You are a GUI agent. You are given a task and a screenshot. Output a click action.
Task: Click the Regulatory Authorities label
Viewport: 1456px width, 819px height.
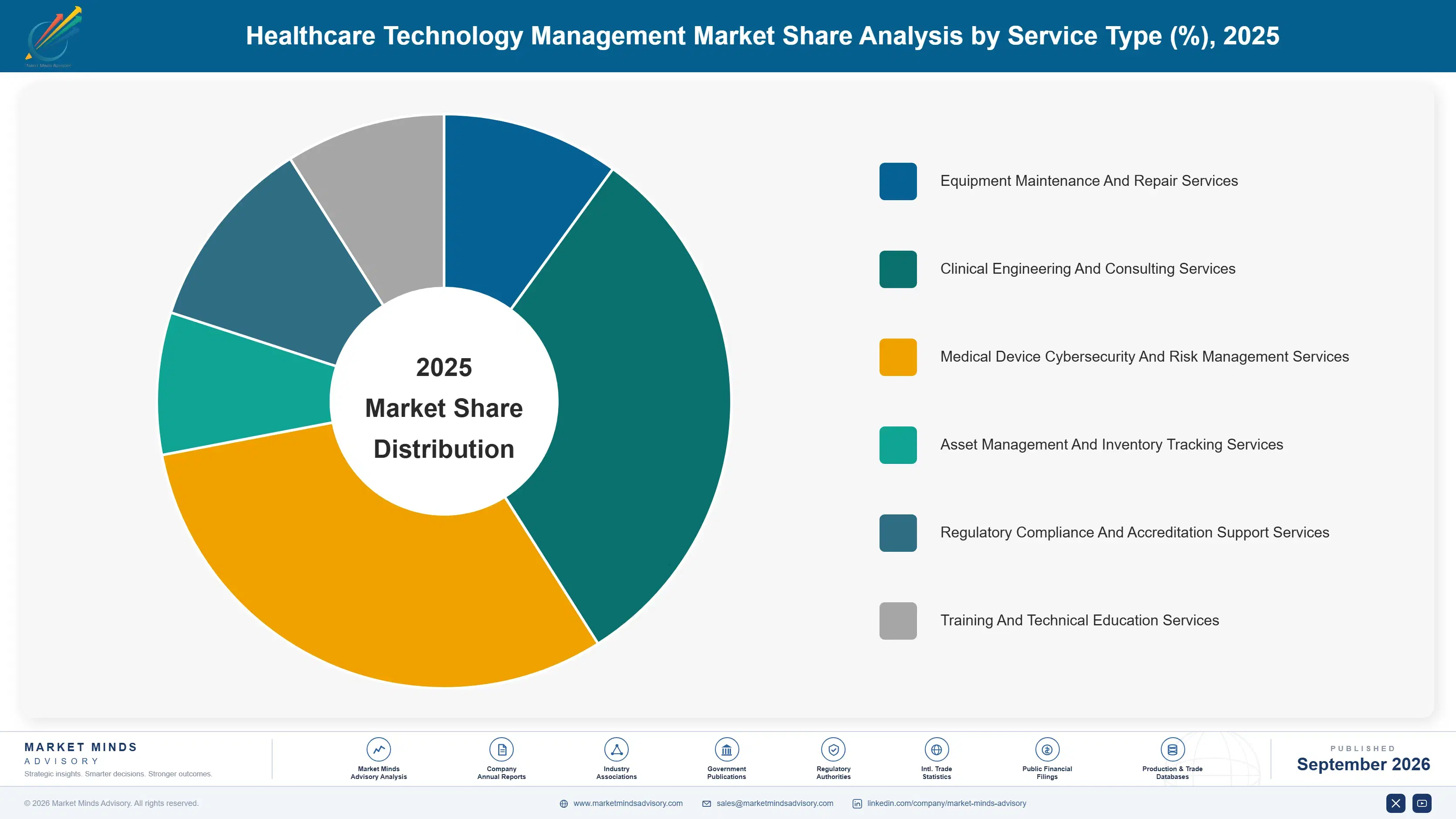point(833,773)
